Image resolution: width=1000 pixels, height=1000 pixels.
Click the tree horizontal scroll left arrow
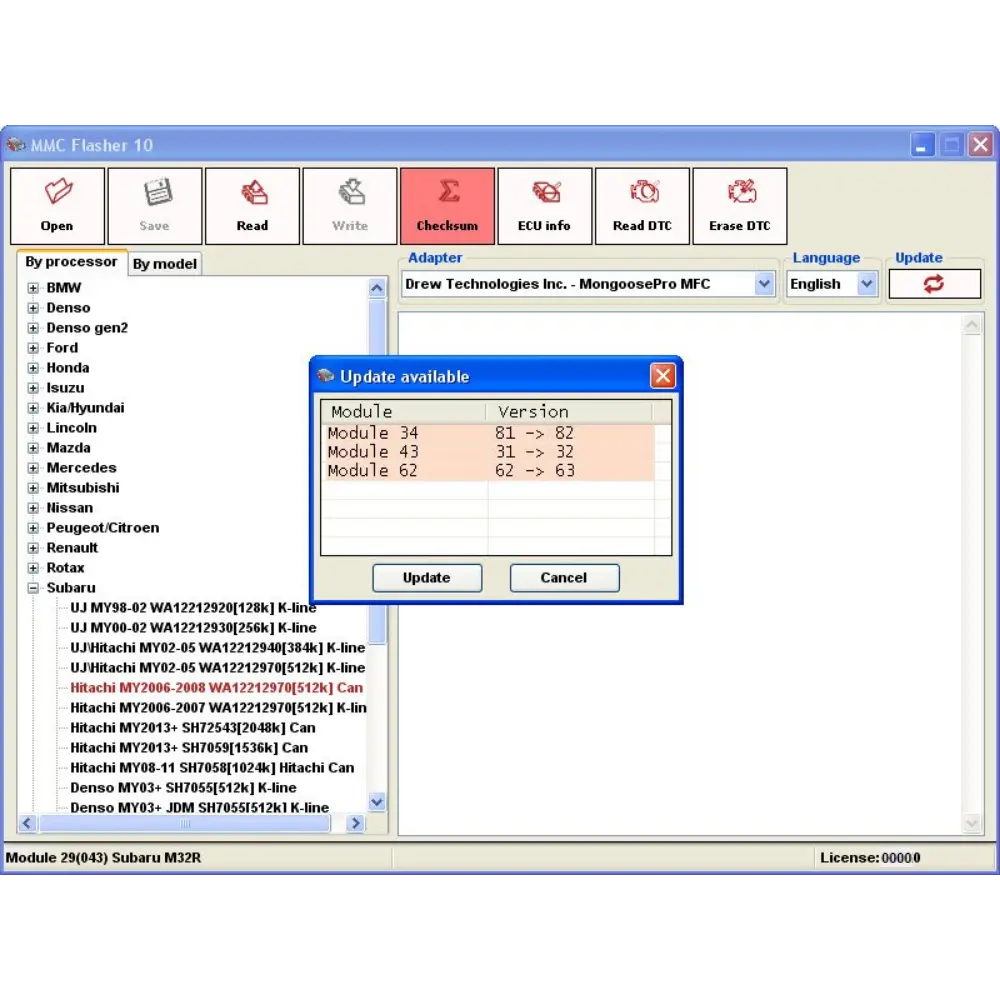coord(27,823)
